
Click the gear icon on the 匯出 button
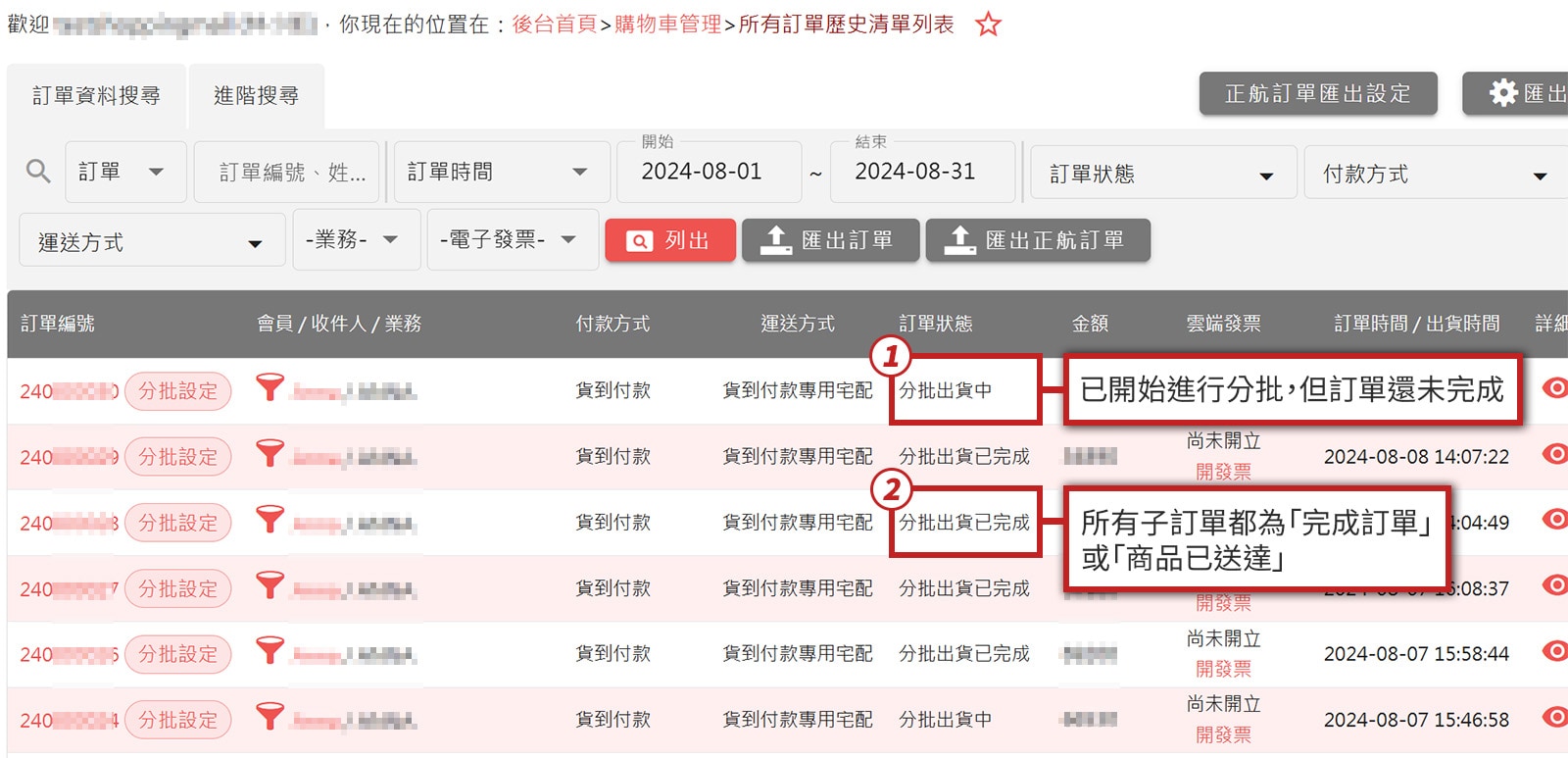1503,93
